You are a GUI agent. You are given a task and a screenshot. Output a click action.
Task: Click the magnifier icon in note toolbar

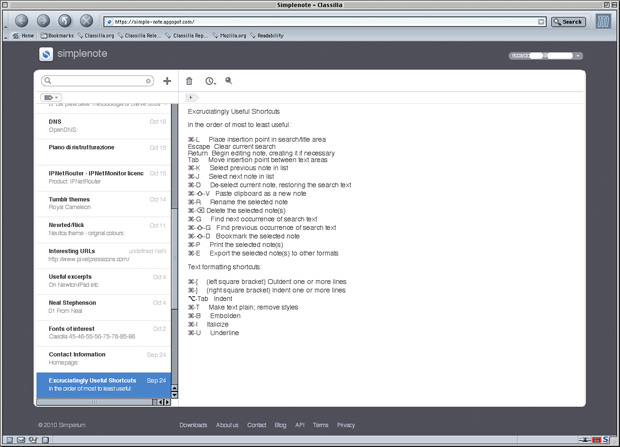(229, 80)
